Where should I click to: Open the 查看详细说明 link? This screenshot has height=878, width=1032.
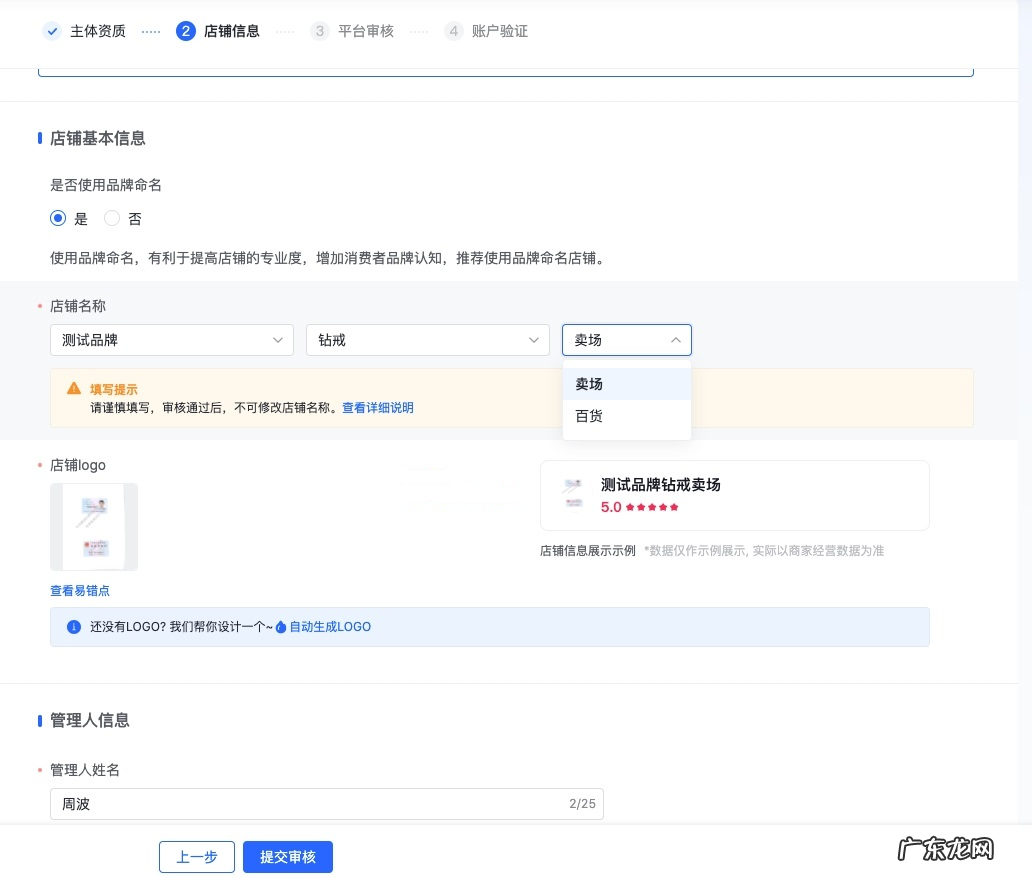point(377,408)
